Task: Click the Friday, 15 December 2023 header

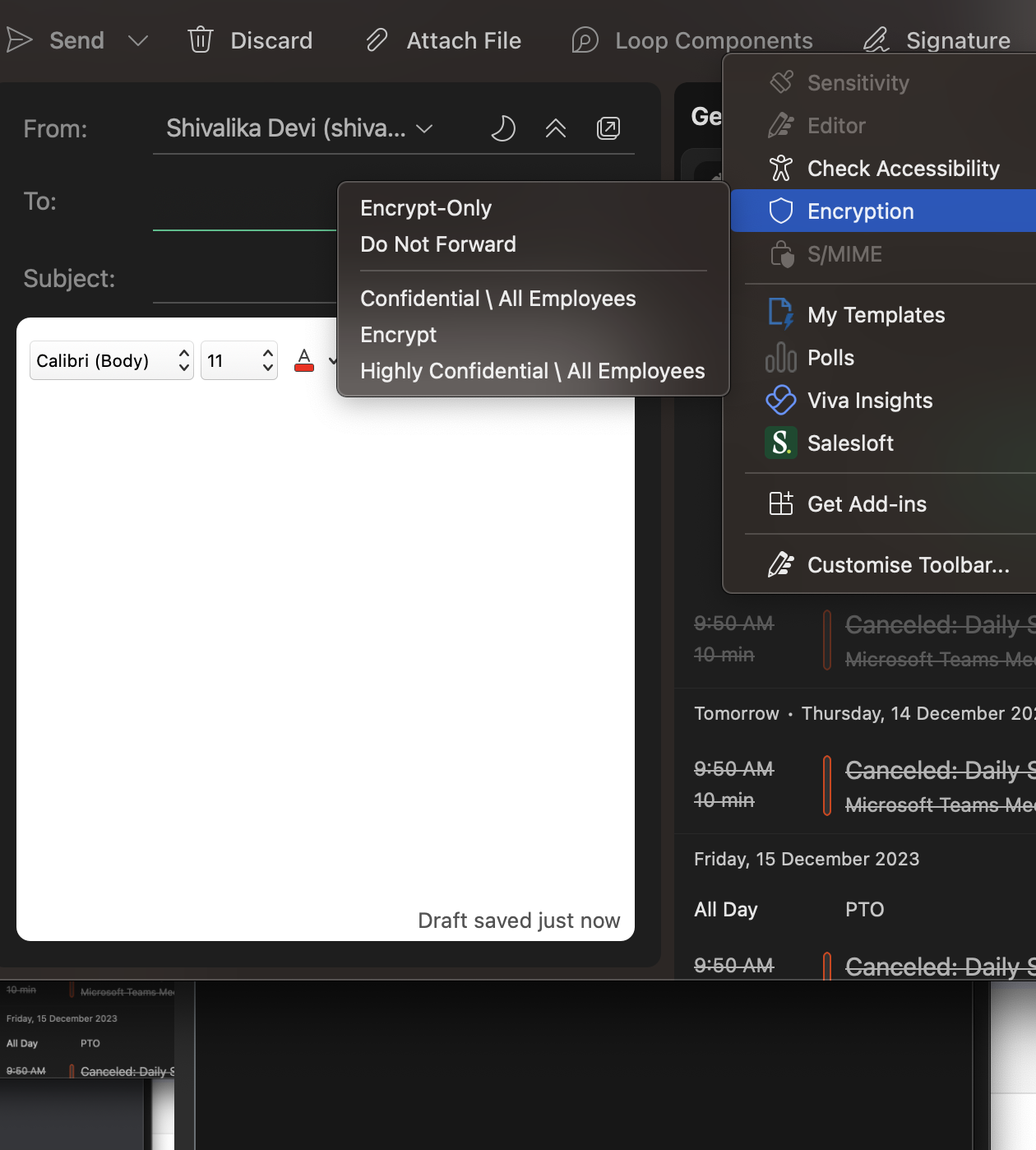Action: pos(807,859)
